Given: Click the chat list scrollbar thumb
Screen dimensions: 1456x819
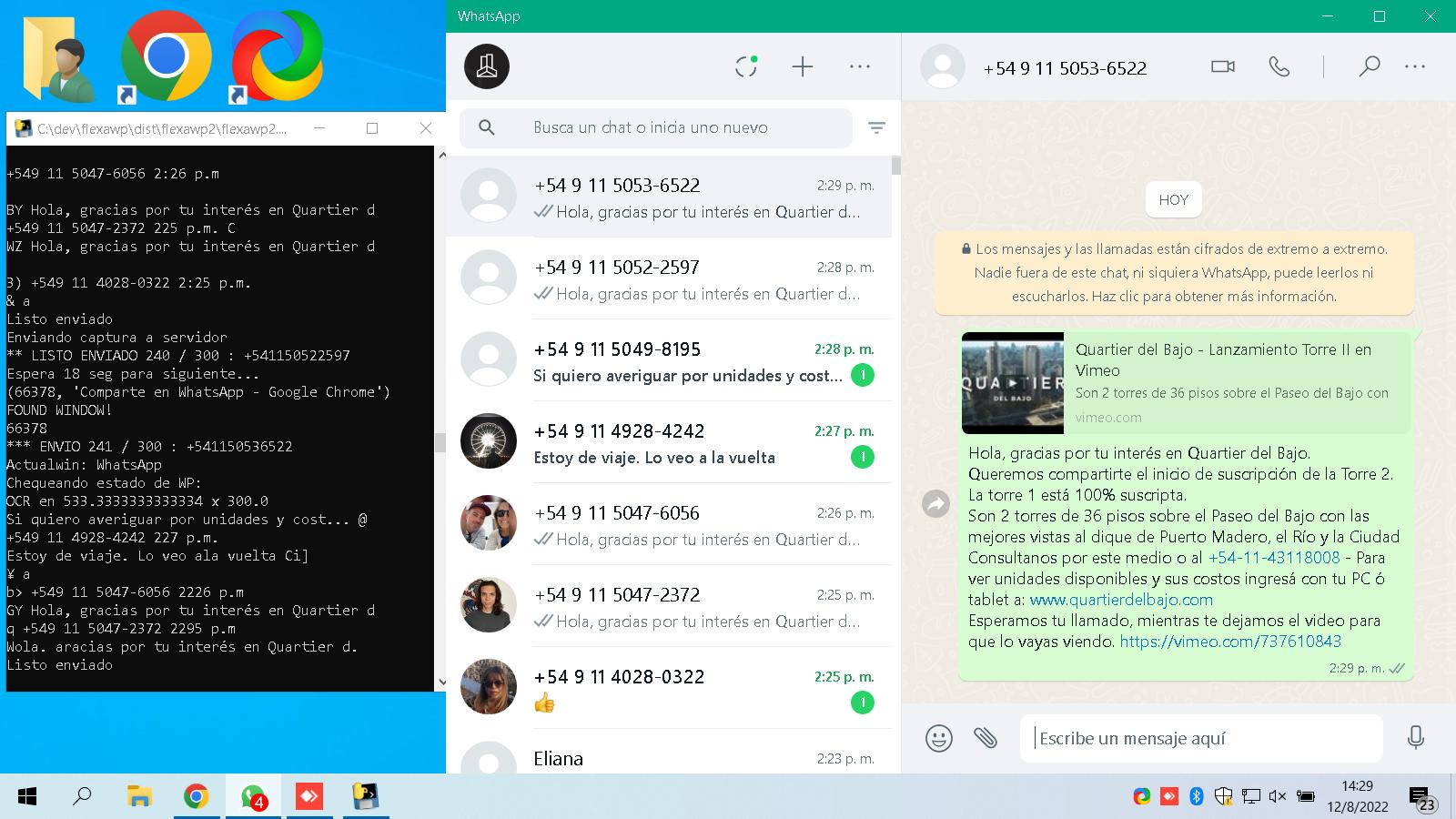Looking at the screenshot, I should tap(896, 166).
